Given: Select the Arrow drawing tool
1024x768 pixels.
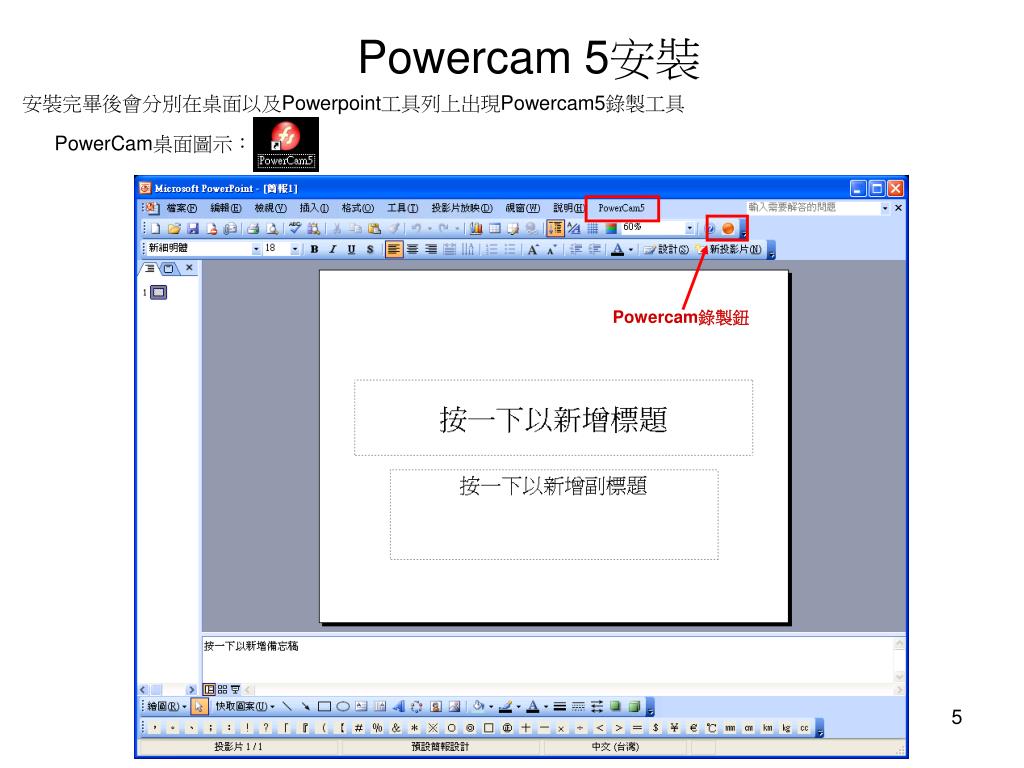Looking at the screenshot, I should 306,707.
